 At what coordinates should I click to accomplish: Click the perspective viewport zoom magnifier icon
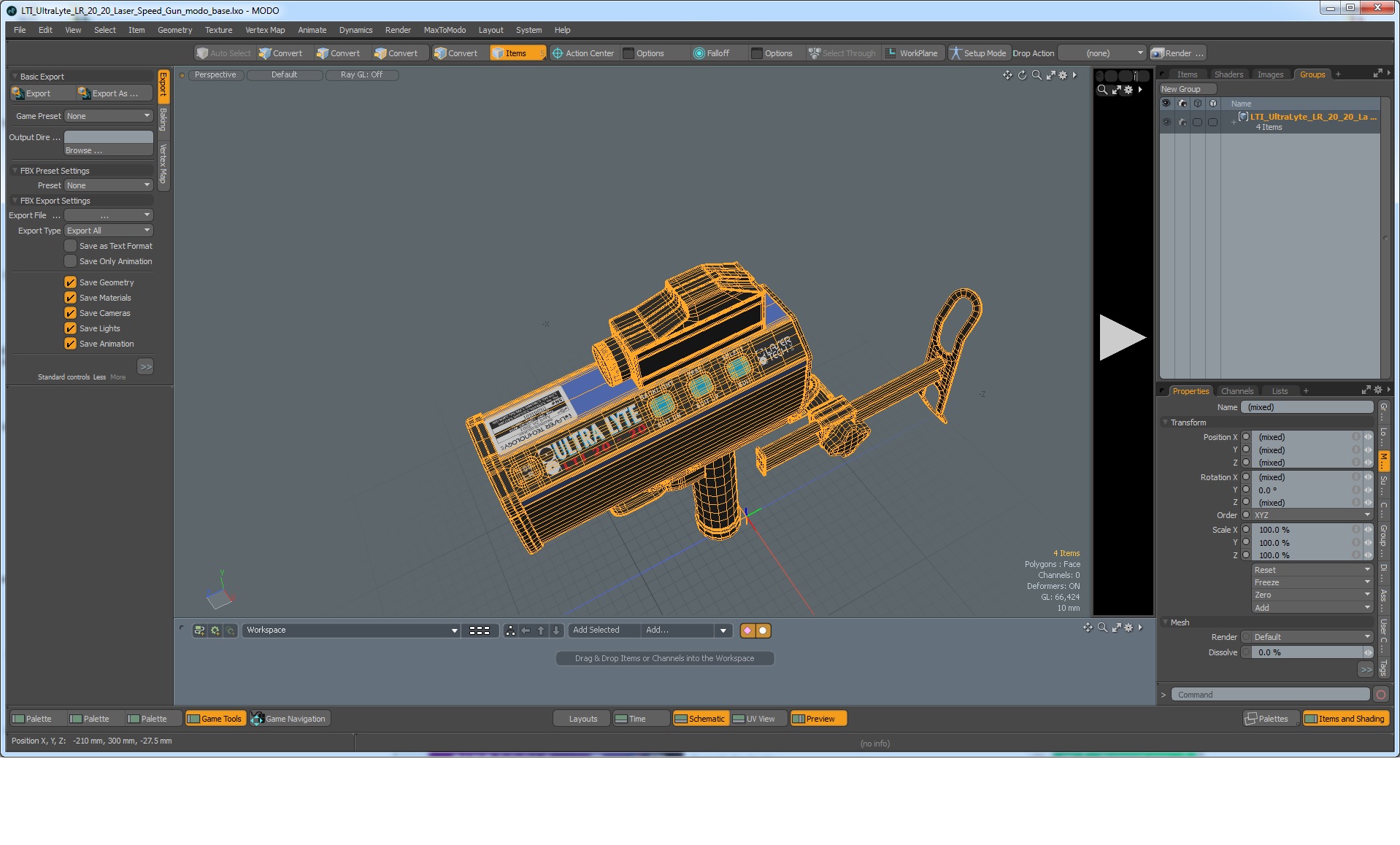click(1036, 75)
